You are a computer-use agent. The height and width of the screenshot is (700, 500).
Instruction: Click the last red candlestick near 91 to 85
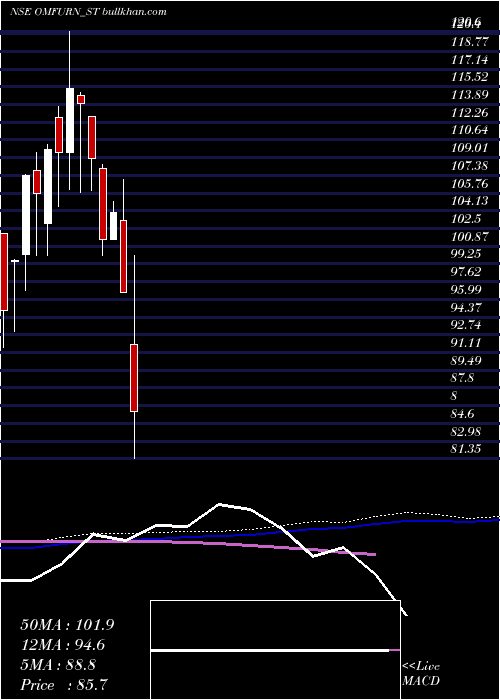coord(134,378)
